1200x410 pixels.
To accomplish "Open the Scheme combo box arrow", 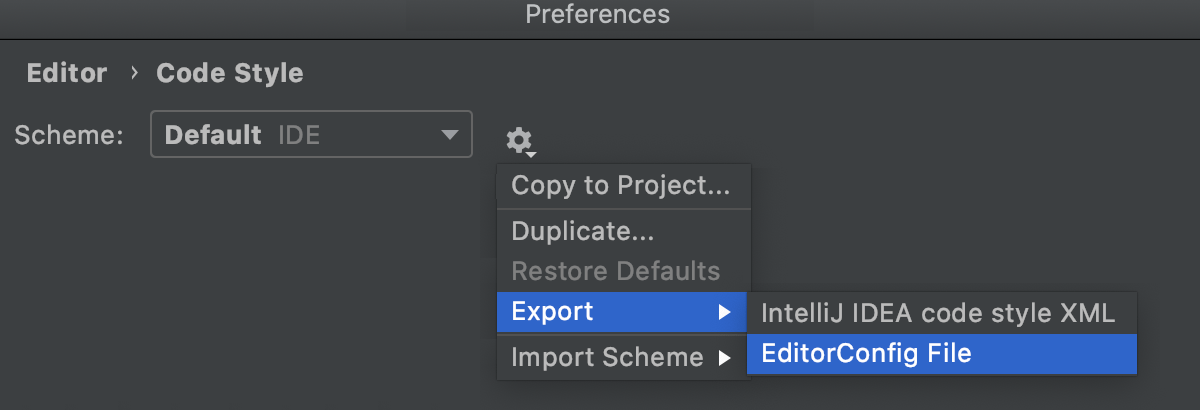I will pyautogui.click(x=449, y=134).
